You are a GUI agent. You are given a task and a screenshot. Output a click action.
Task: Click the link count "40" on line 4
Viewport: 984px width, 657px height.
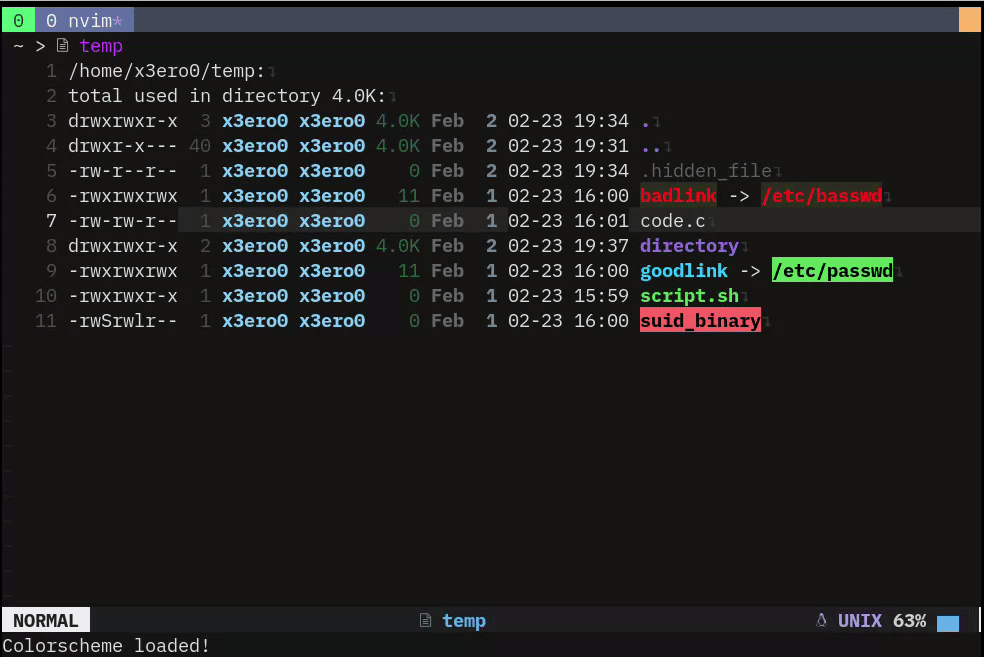click(200, 146)
